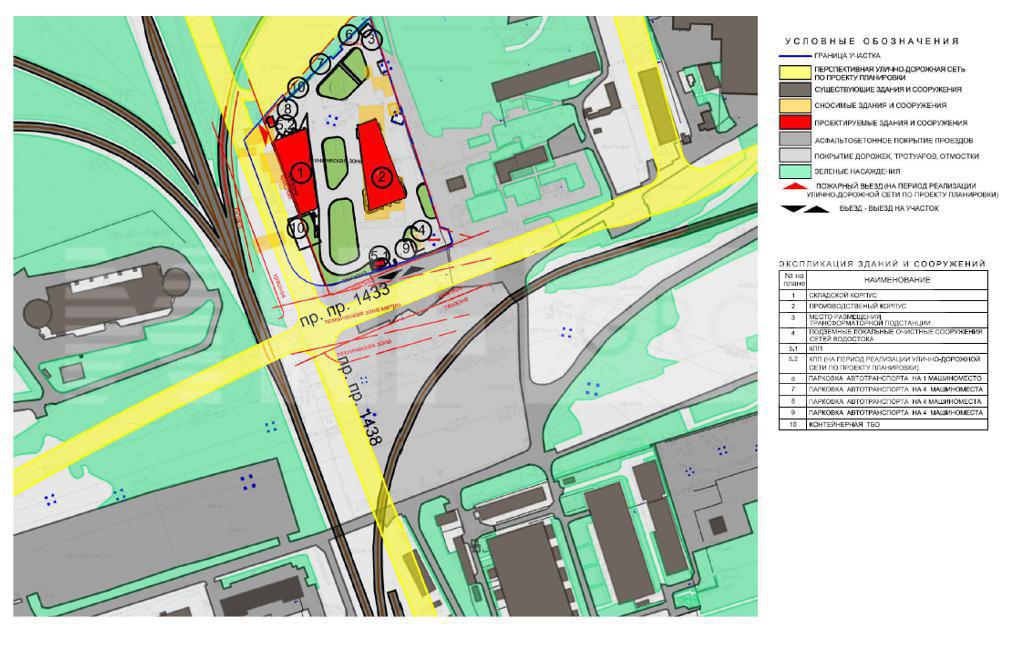Select circled marker 1 on the red warehouse
Image resolution: width=1017 pixels, height=652 pixels.
click(300, 173)
